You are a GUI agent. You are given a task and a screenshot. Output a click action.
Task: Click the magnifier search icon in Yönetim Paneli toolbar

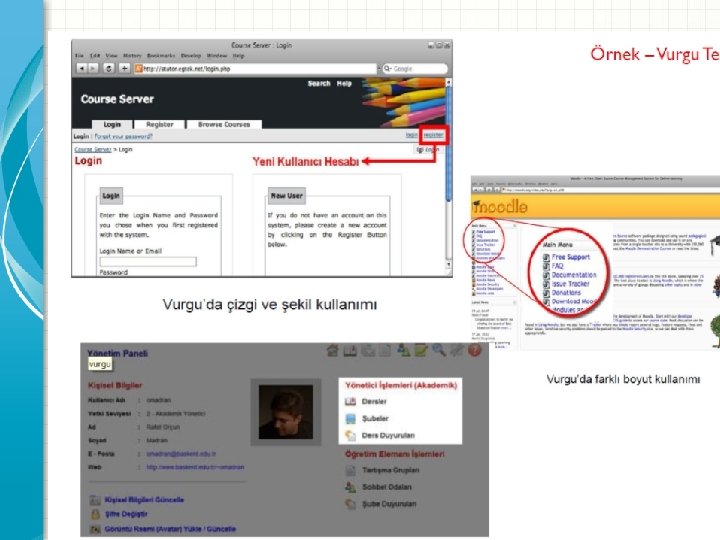coord(439,350)
